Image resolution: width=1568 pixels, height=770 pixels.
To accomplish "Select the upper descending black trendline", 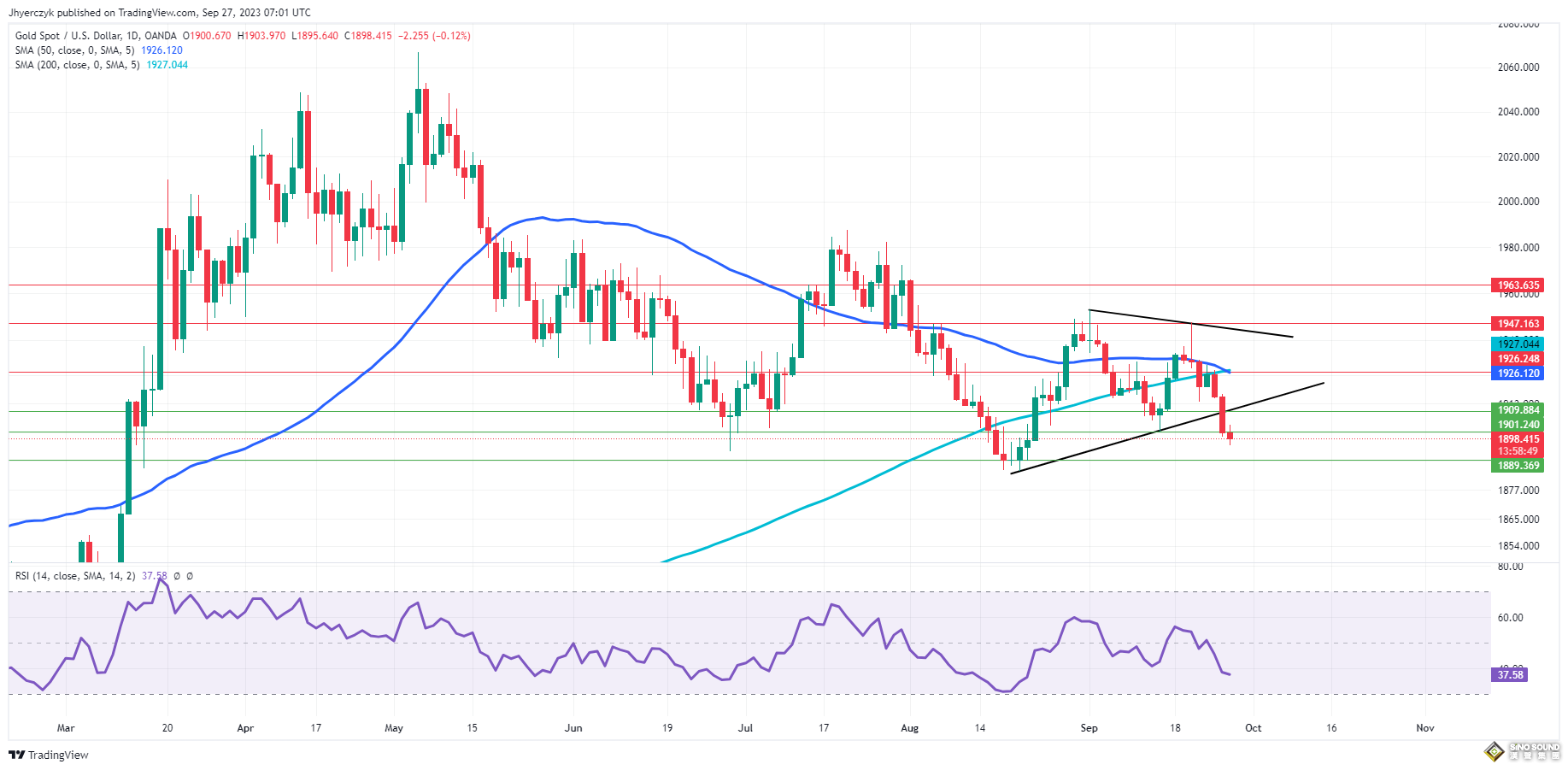I will [1190, 324].
